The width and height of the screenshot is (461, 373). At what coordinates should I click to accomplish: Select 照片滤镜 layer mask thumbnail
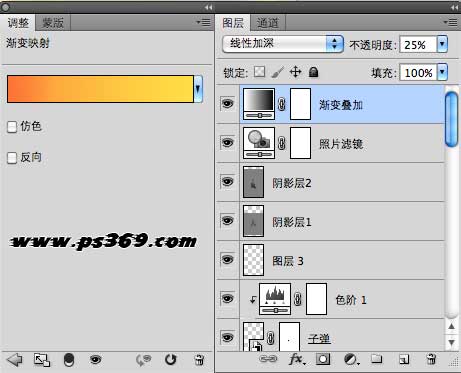click(300, 143)
